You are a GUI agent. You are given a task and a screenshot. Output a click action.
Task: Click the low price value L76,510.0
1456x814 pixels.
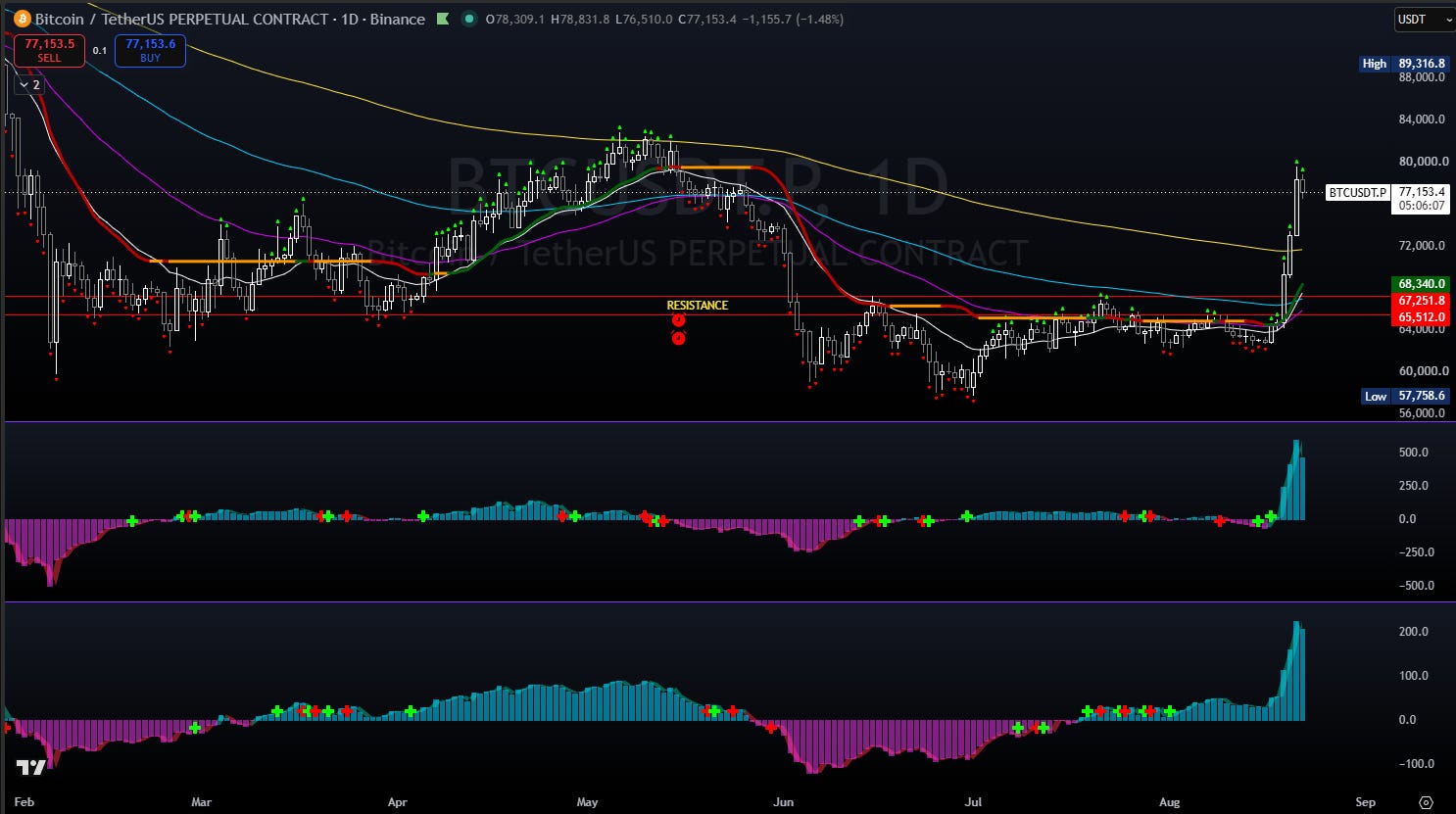click(x=644, y=19)
